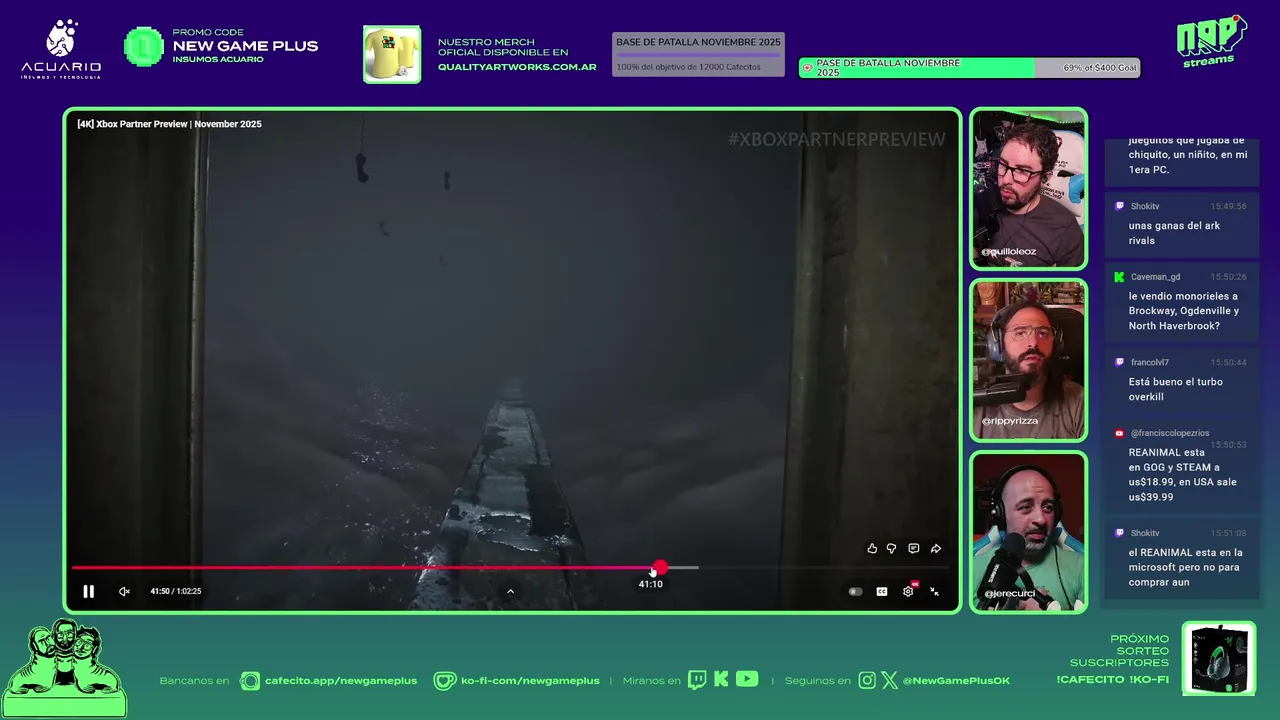Pause the Xbox Partner Preview video
The height and width of the screenshot is (720, 1280).
(88, 591)
